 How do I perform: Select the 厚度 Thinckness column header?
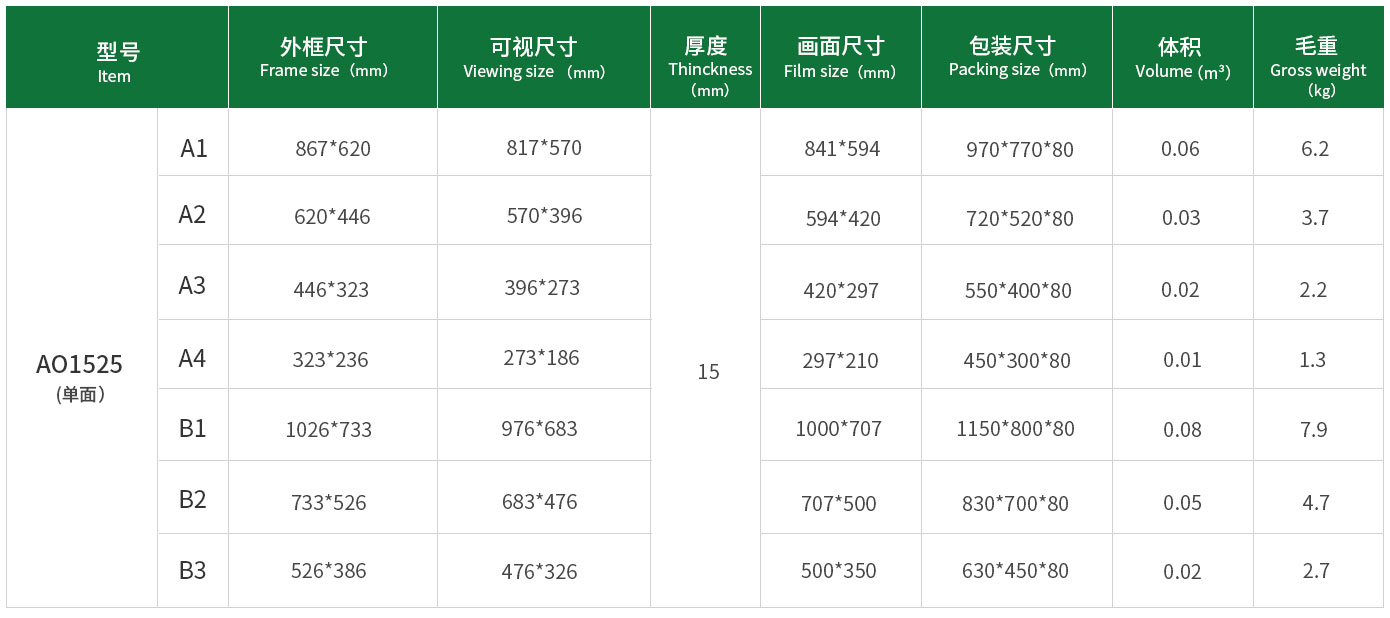click(705, 57)
